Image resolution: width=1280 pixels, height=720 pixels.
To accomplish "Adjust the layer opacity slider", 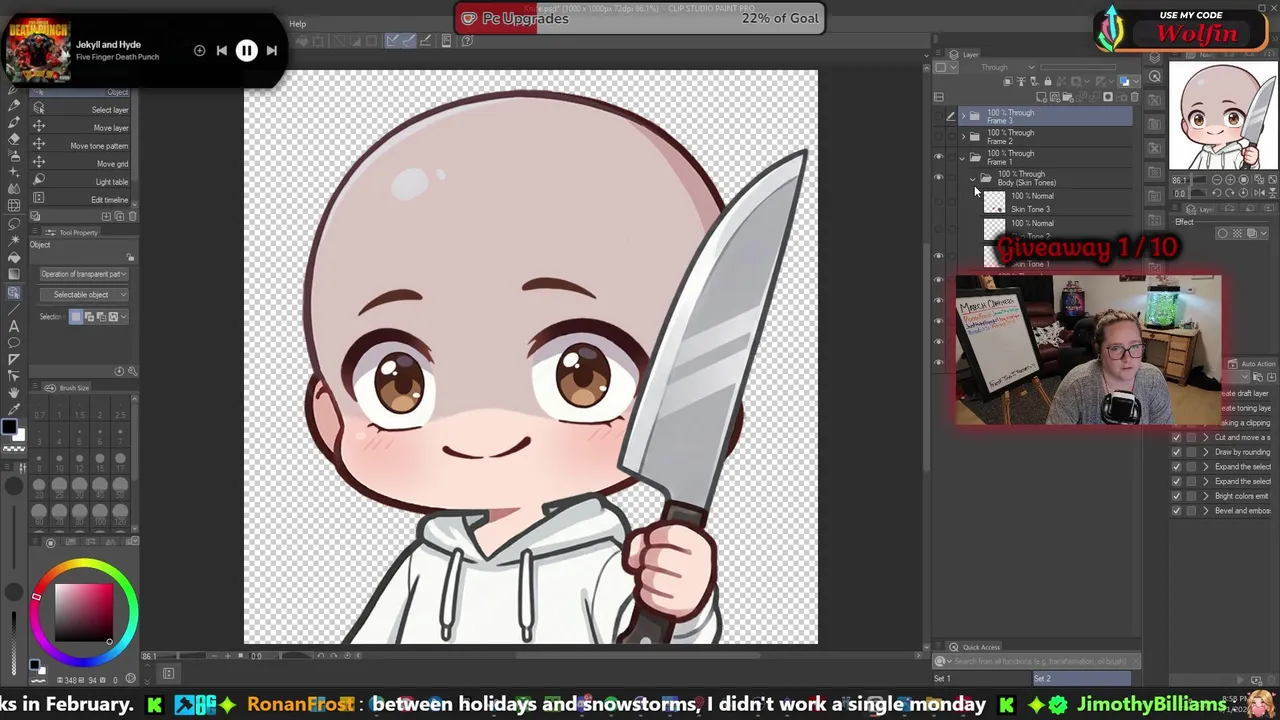I will click(1078, 67).
